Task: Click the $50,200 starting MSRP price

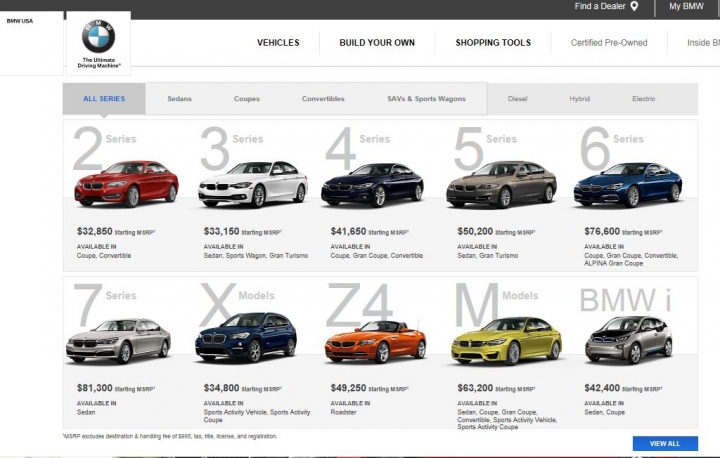Action: click(496, 232)
